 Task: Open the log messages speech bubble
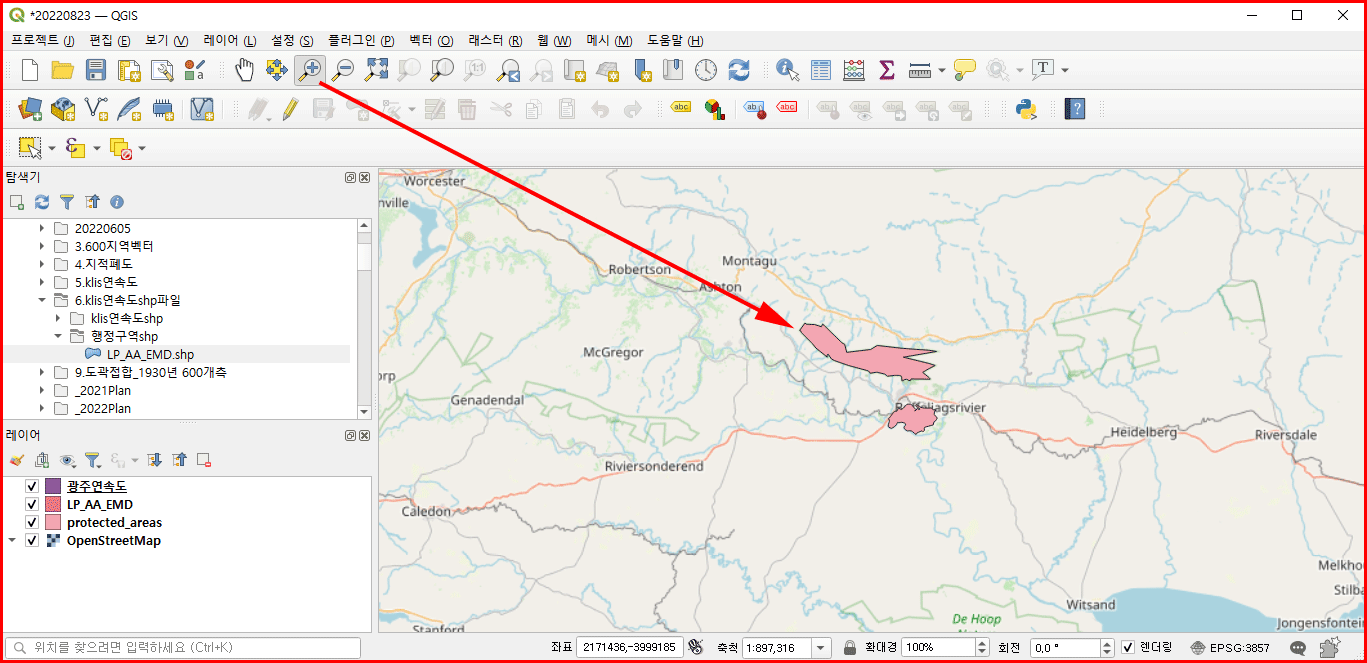1298,647
